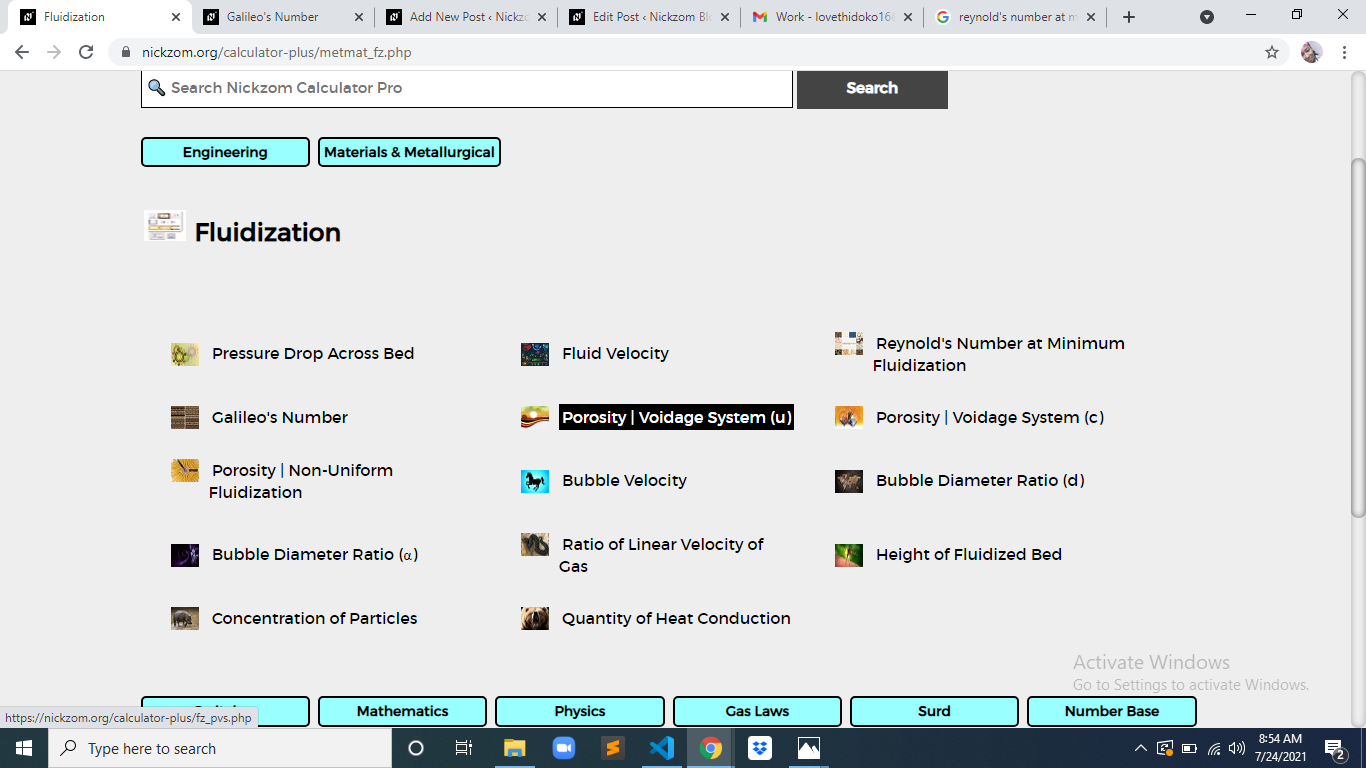This screenshot has width=1366, height=768.
Task: Click the Search button
Action: [x=872, y=88]
